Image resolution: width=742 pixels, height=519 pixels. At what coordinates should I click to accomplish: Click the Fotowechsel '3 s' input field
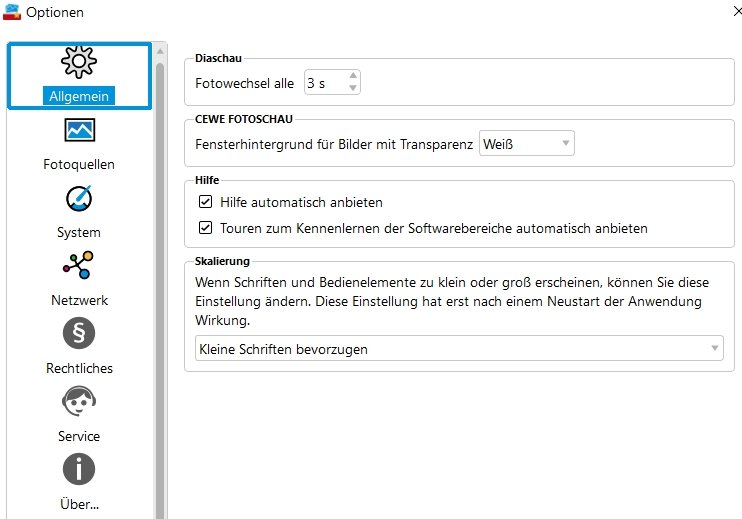pos(325,83)
